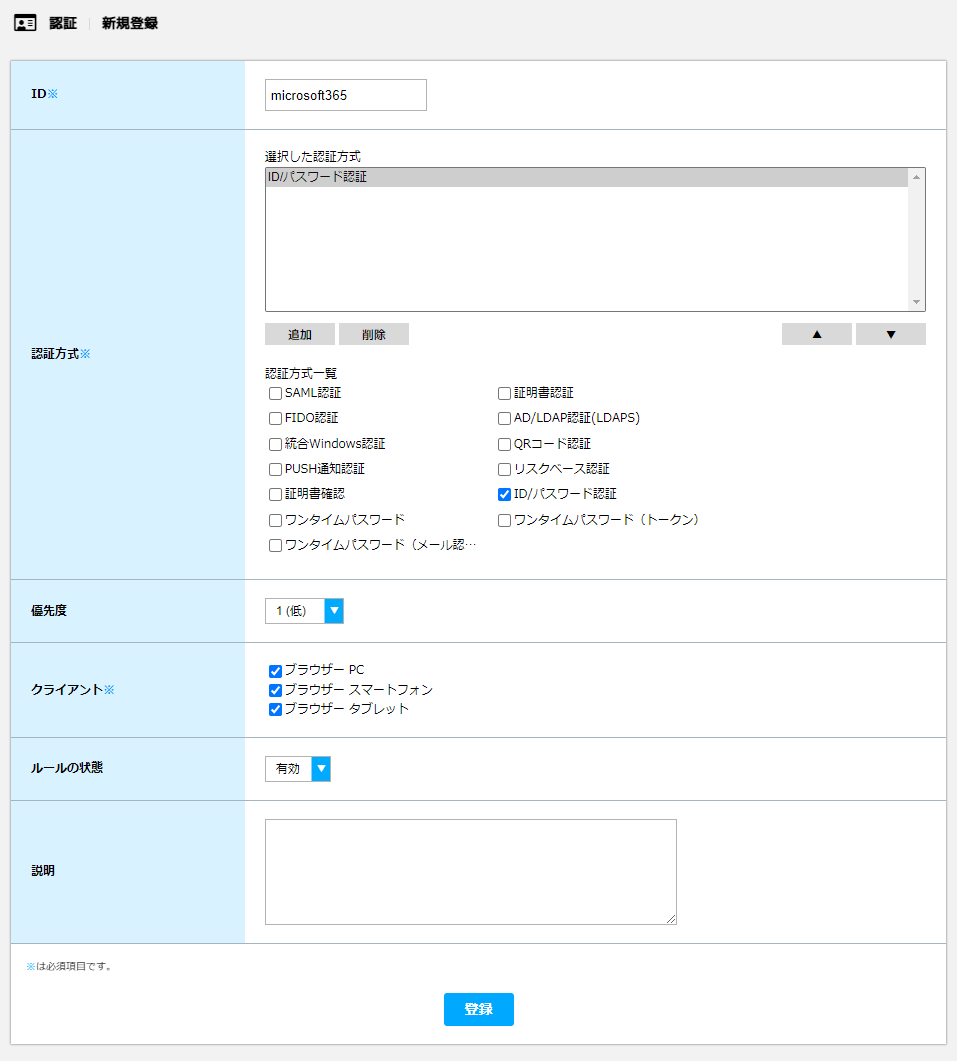Focus the ID input field
This screenshot has height=1061, width=957.
pos(346,95)
